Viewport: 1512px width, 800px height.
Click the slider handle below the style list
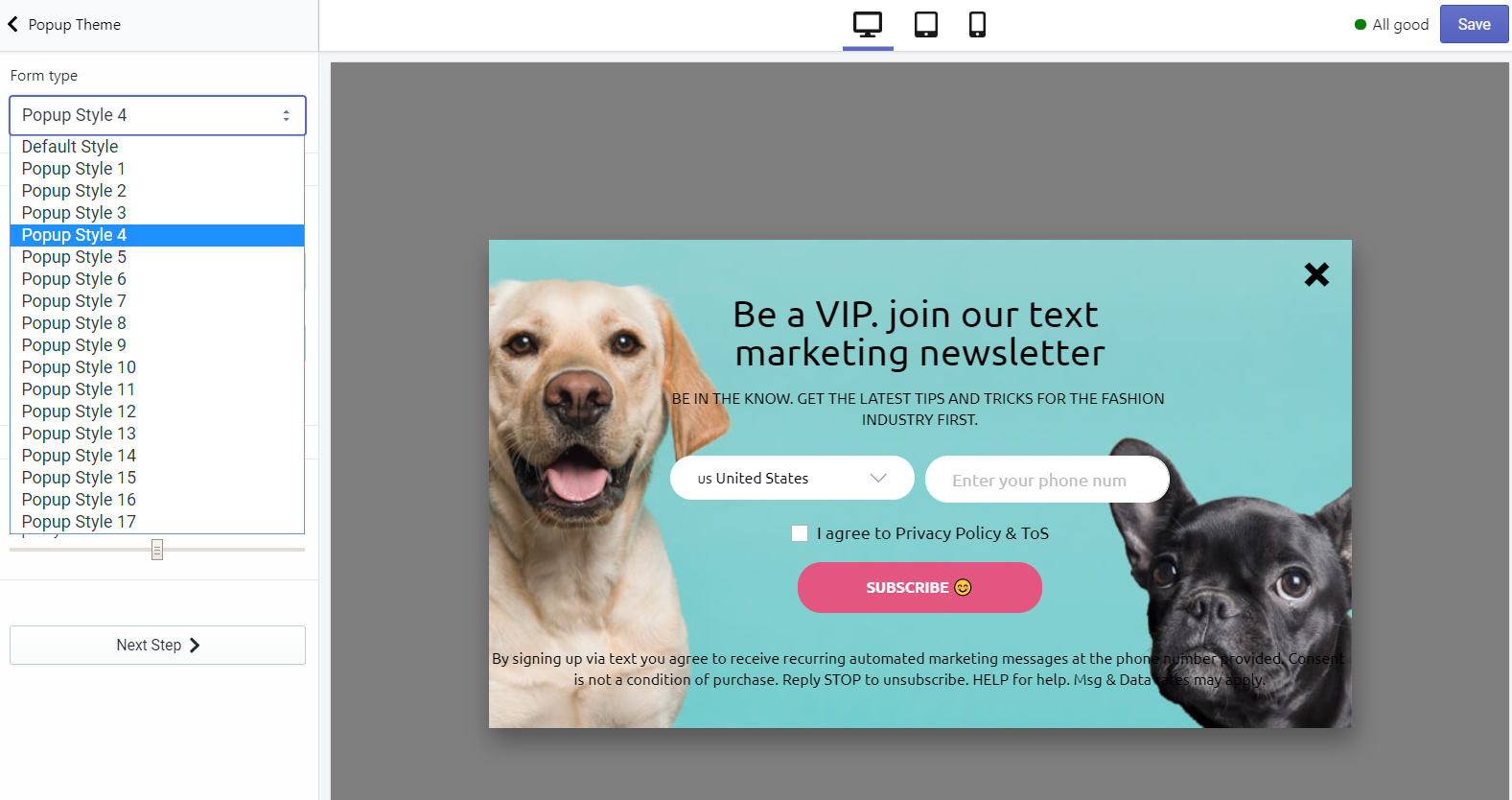(x=157, y=550)
